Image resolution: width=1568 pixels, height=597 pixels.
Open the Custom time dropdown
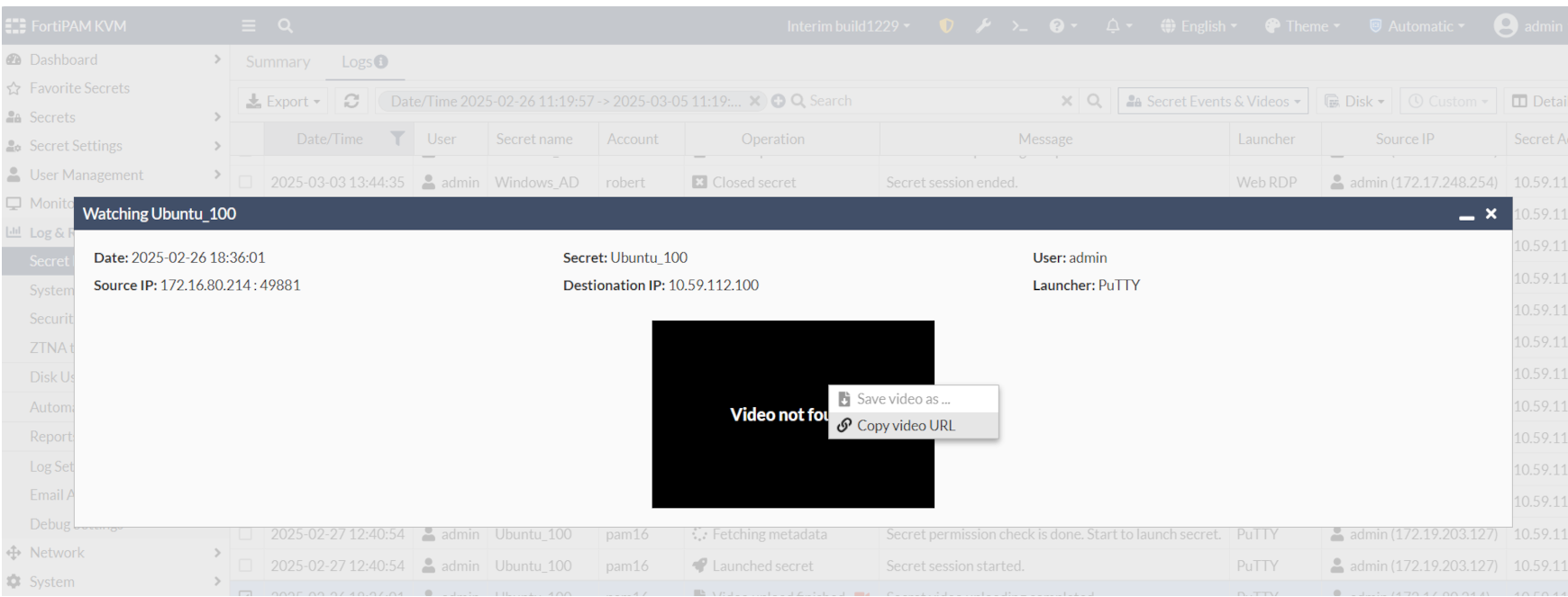coord(1447,101)
